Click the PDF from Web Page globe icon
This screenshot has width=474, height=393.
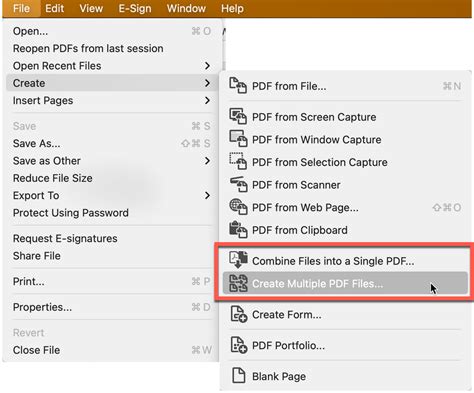coord(238,207)
